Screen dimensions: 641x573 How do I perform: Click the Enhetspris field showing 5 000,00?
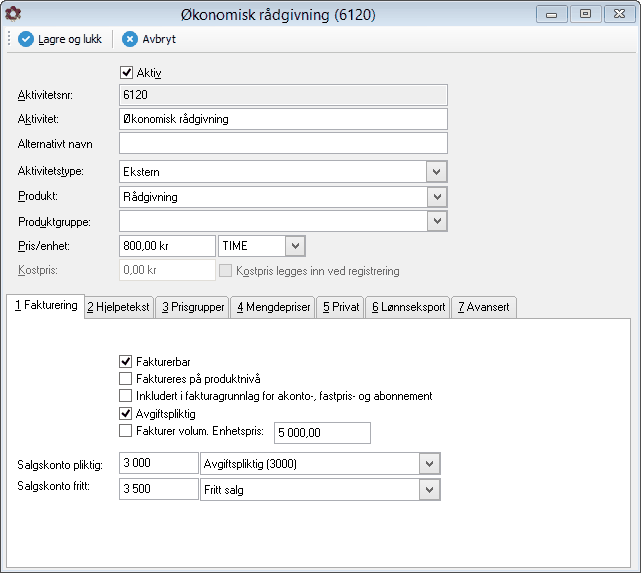(x=322, y=433)
